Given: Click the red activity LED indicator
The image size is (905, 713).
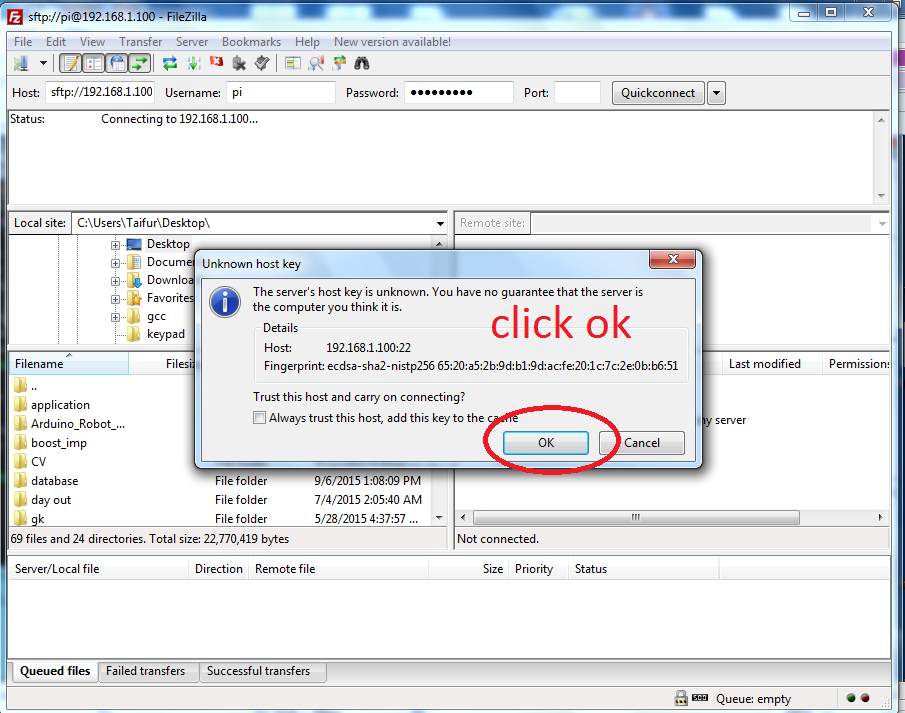Looking at the screenshot, I should coord(865,698).
